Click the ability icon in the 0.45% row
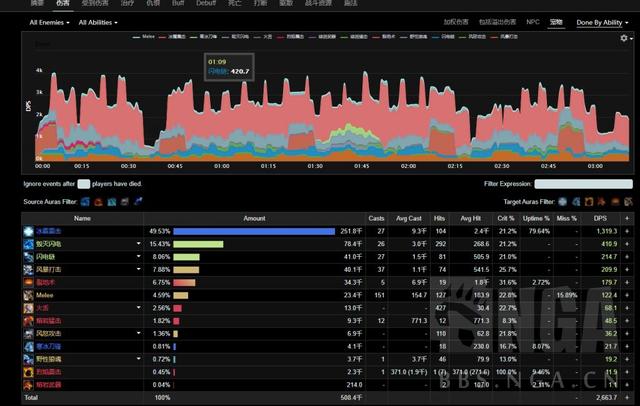640x406 pixels. pos(28,372)
